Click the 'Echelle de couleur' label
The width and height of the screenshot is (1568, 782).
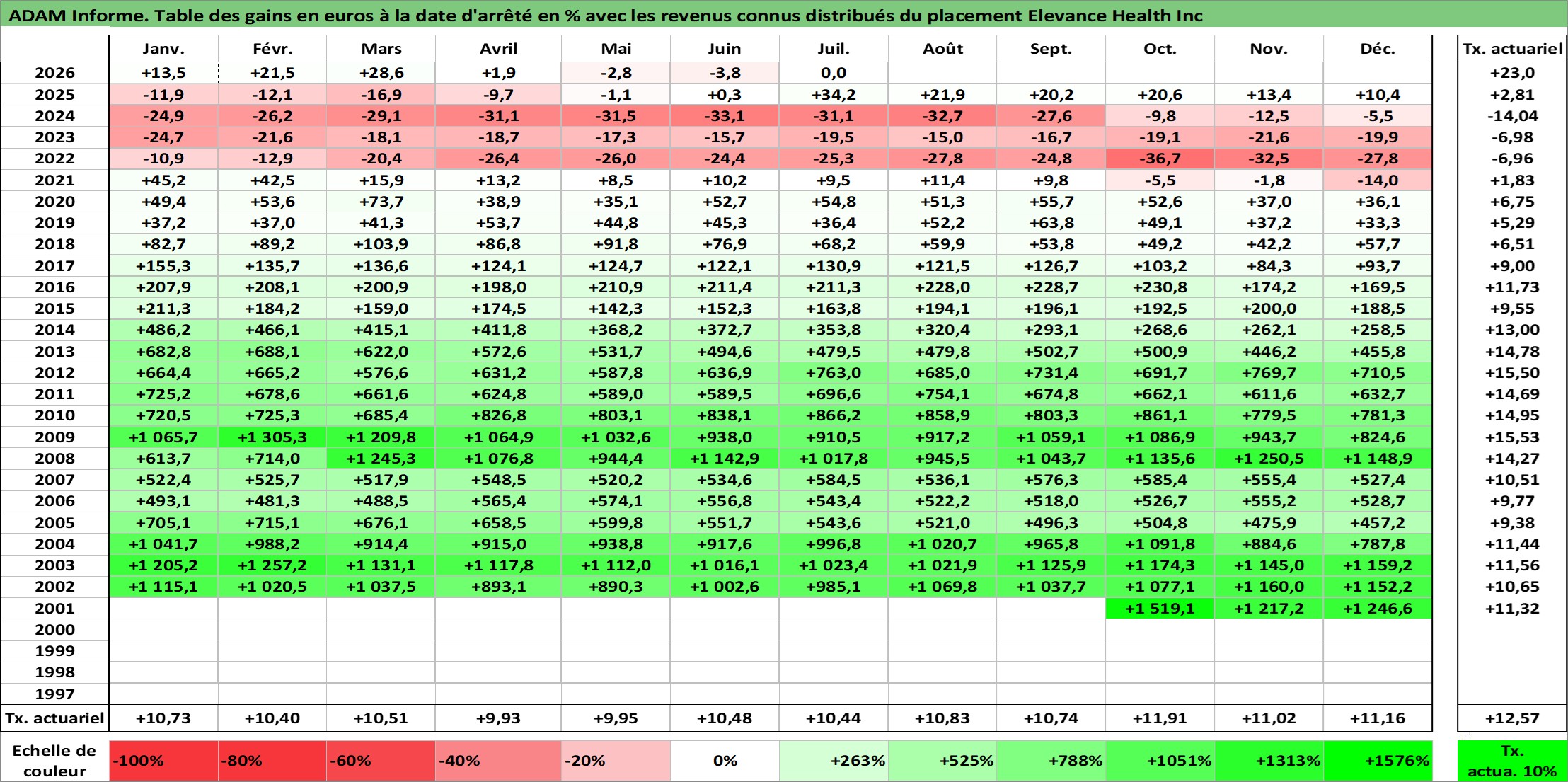(54, 761)
